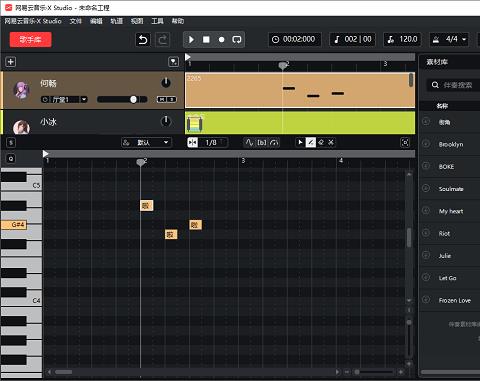This screenshot has width=480, height=381.
Task: Click the 伴奏搜索 search field
Action: [x=454, y=85]
